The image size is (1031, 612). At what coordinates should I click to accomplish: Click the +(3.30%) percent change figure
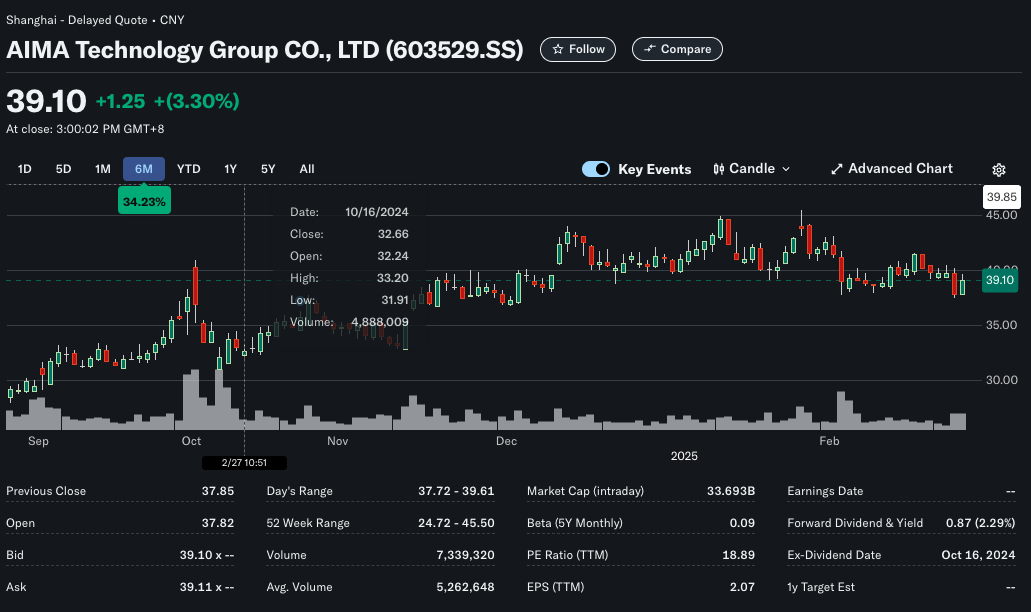[x=196, y=101]
